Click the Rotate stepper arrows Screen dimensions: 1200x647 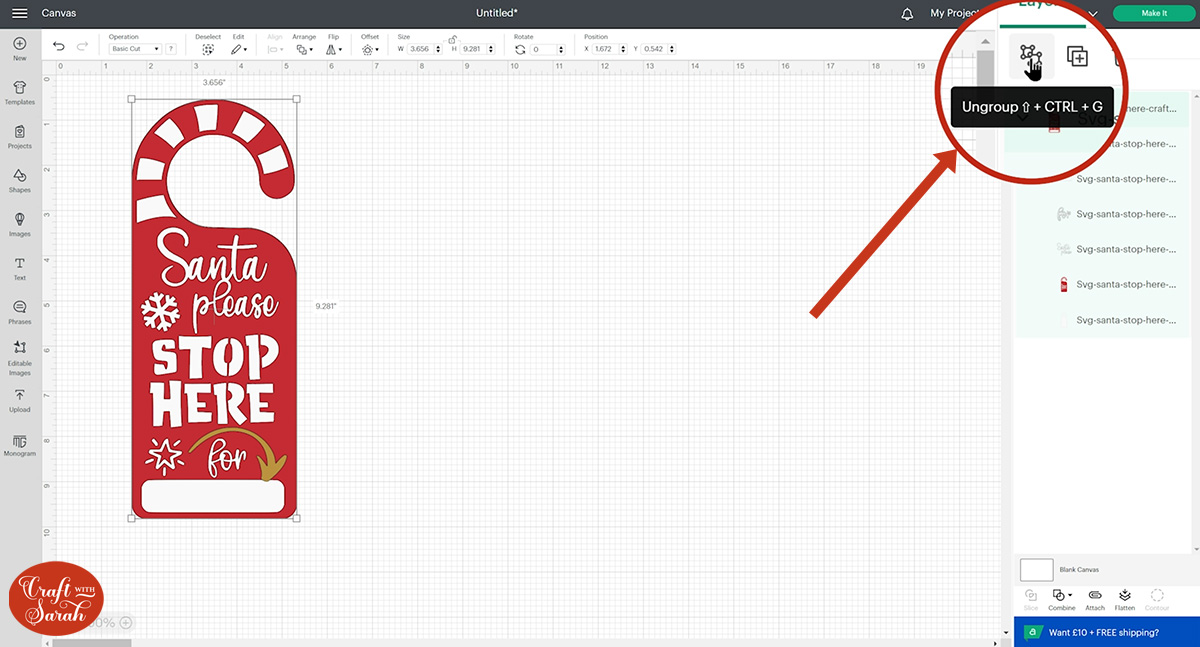(562, 49)
